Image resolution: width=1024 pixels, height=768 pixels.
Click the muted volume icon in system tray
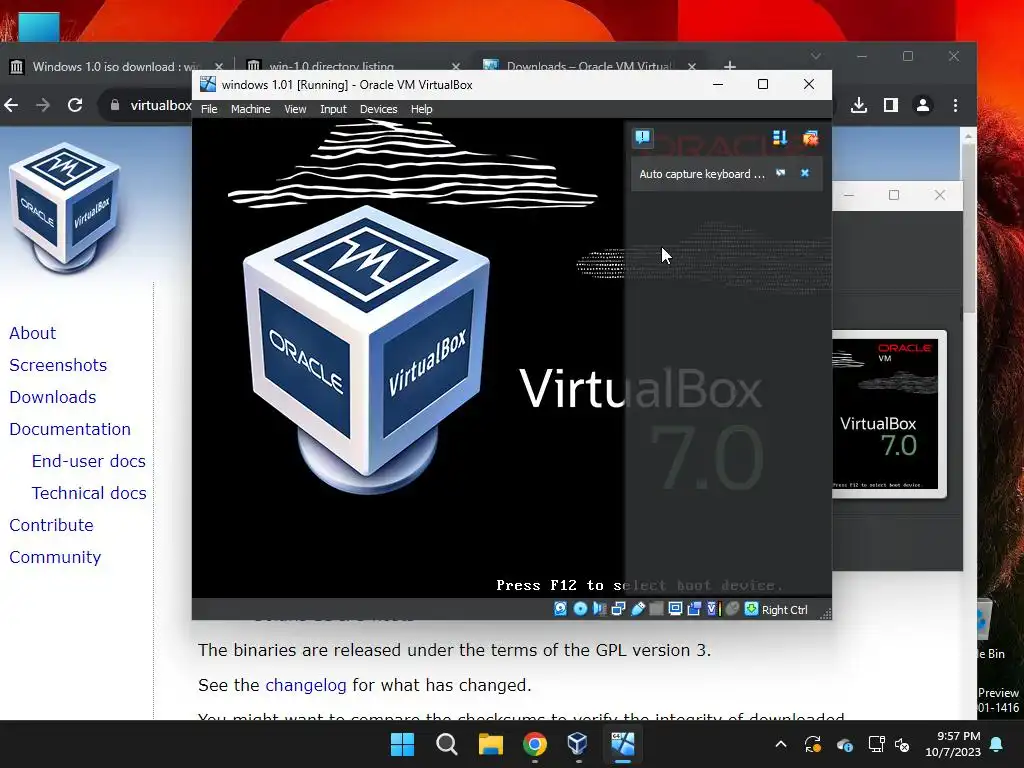(902, 744)
